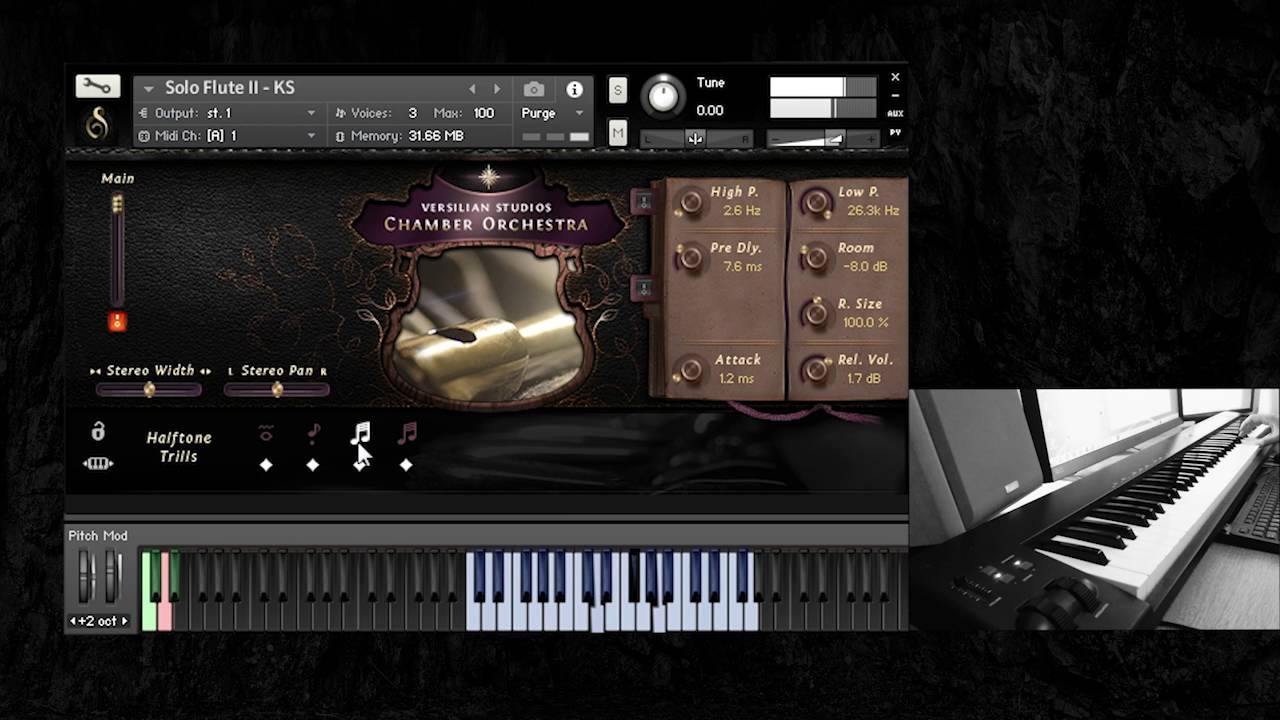Click the keyboard range icon below padlock
Screen dimensions: 1280x720
click(x=98, y=463)
